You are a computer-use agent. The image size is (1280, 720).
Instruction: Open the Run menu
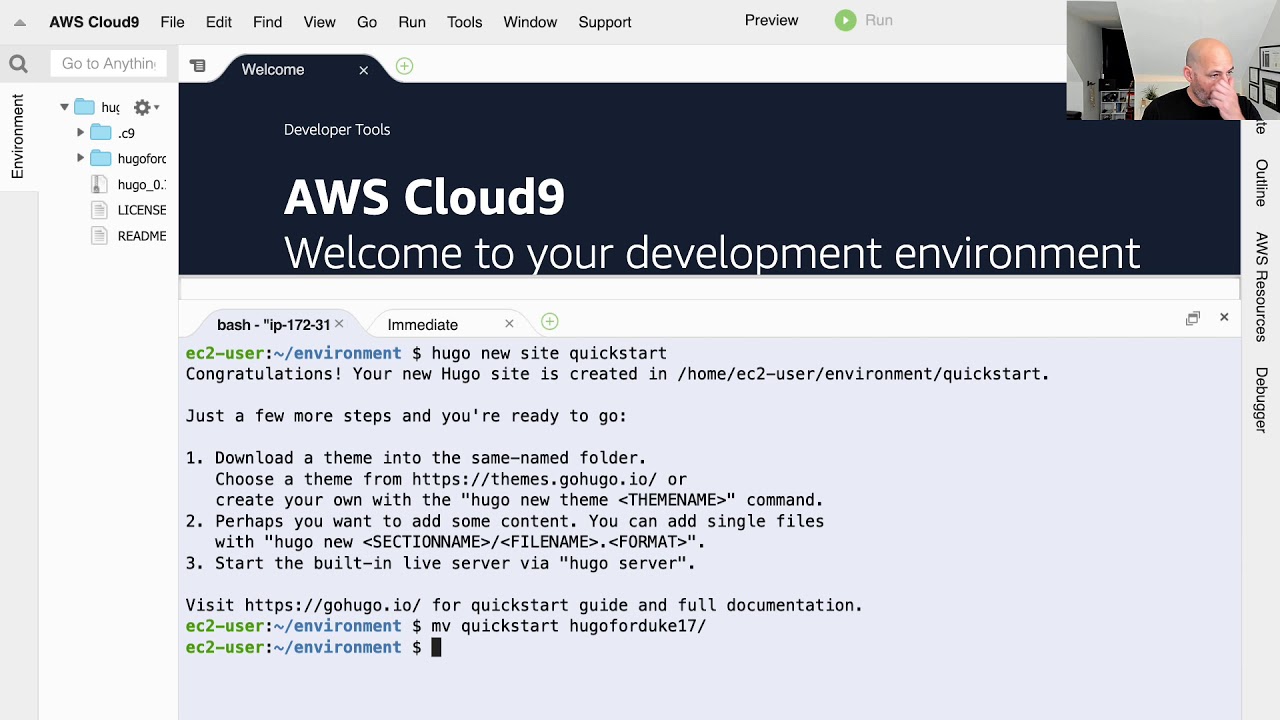(x=412, y=22)
